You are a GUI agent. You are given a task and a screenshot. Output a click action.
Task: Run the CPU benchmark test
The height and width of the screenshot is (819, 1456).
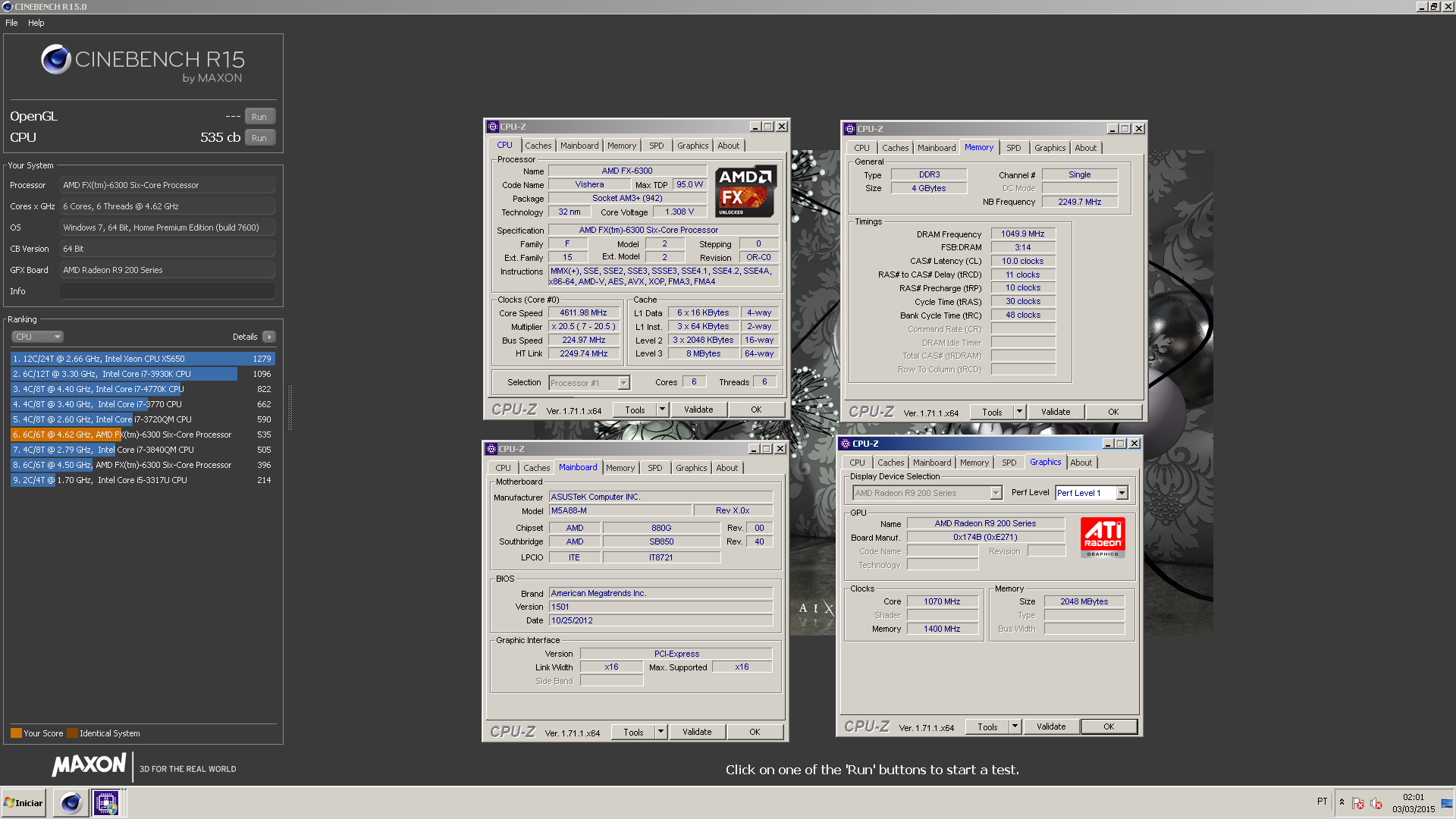(x=259, y=138)
